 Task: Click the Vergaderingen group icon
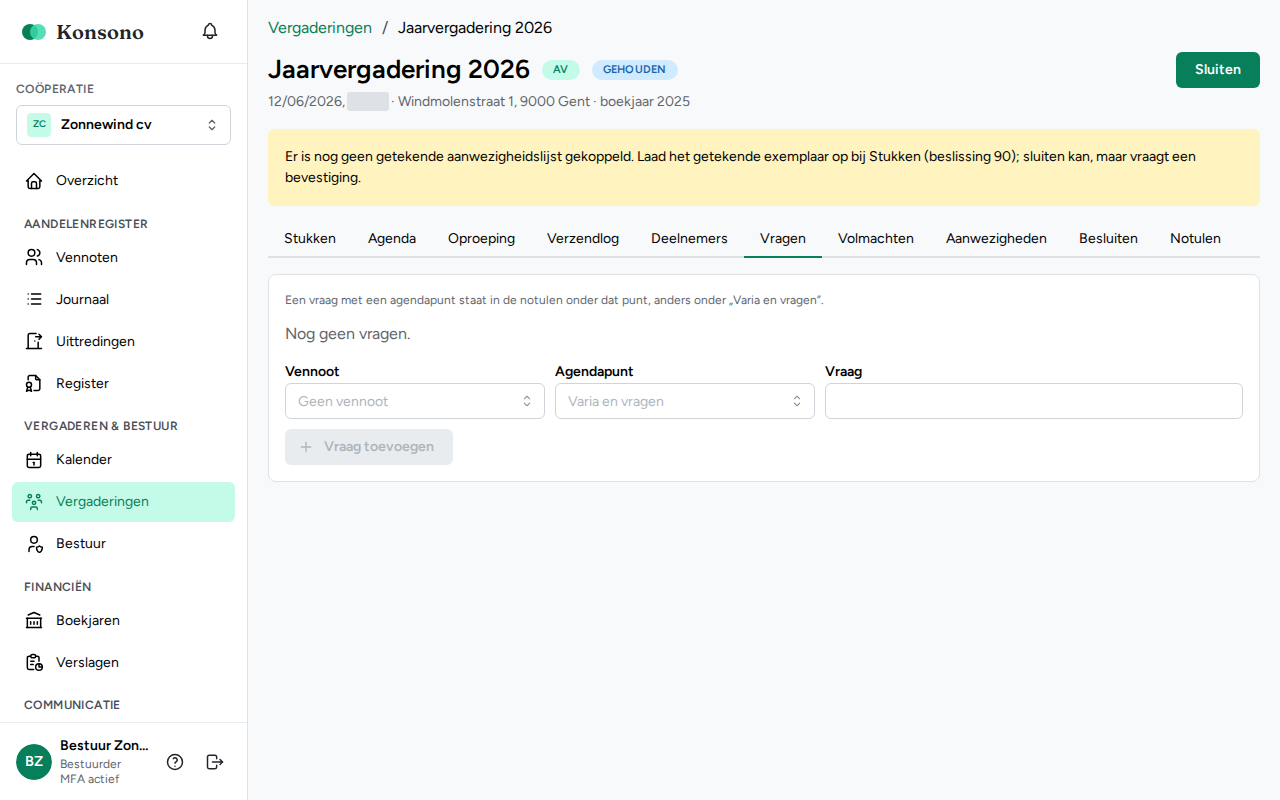tap(34, 502)
